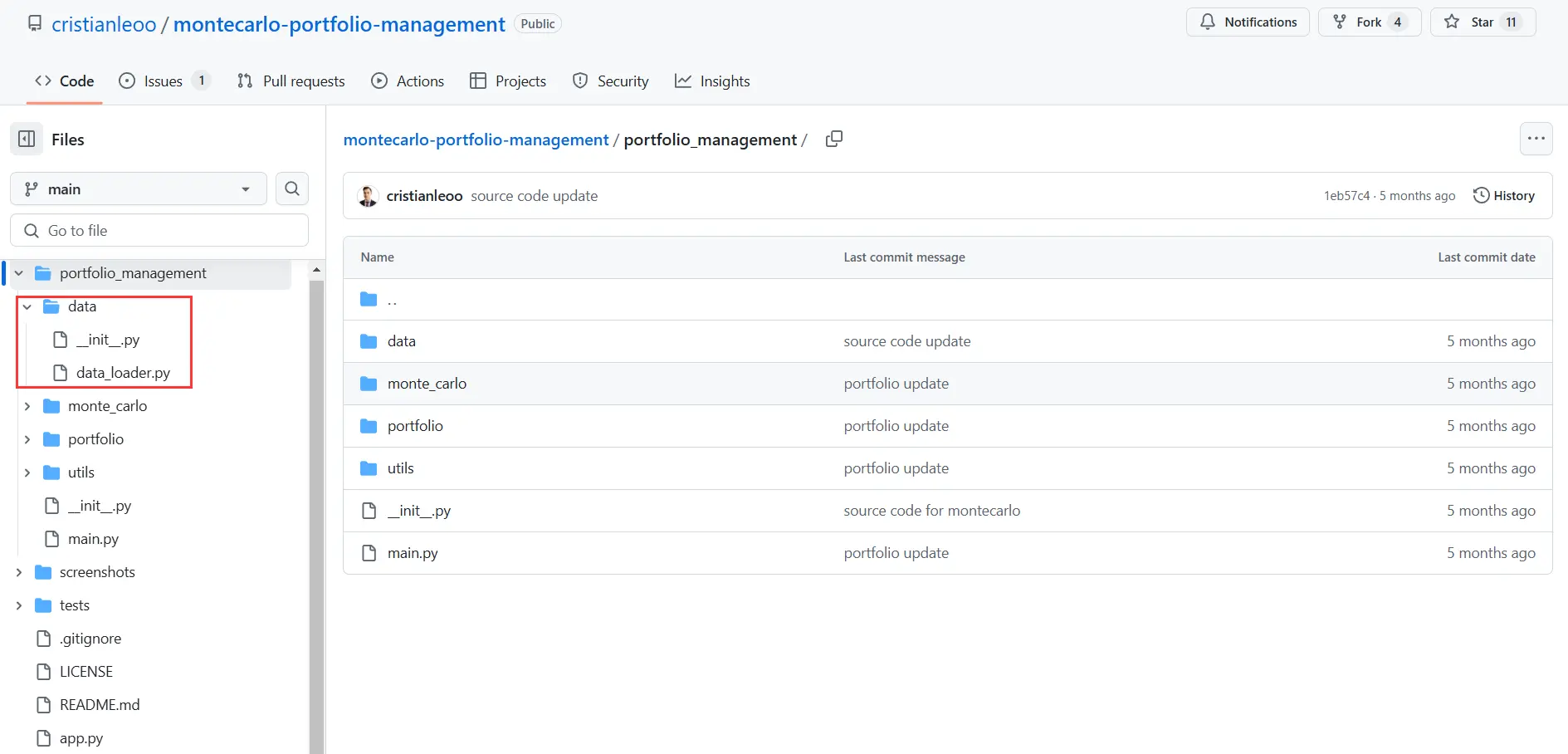Select main.py in the file tree
This screenshot has height=754, width=1568.
tap(94, 539)
